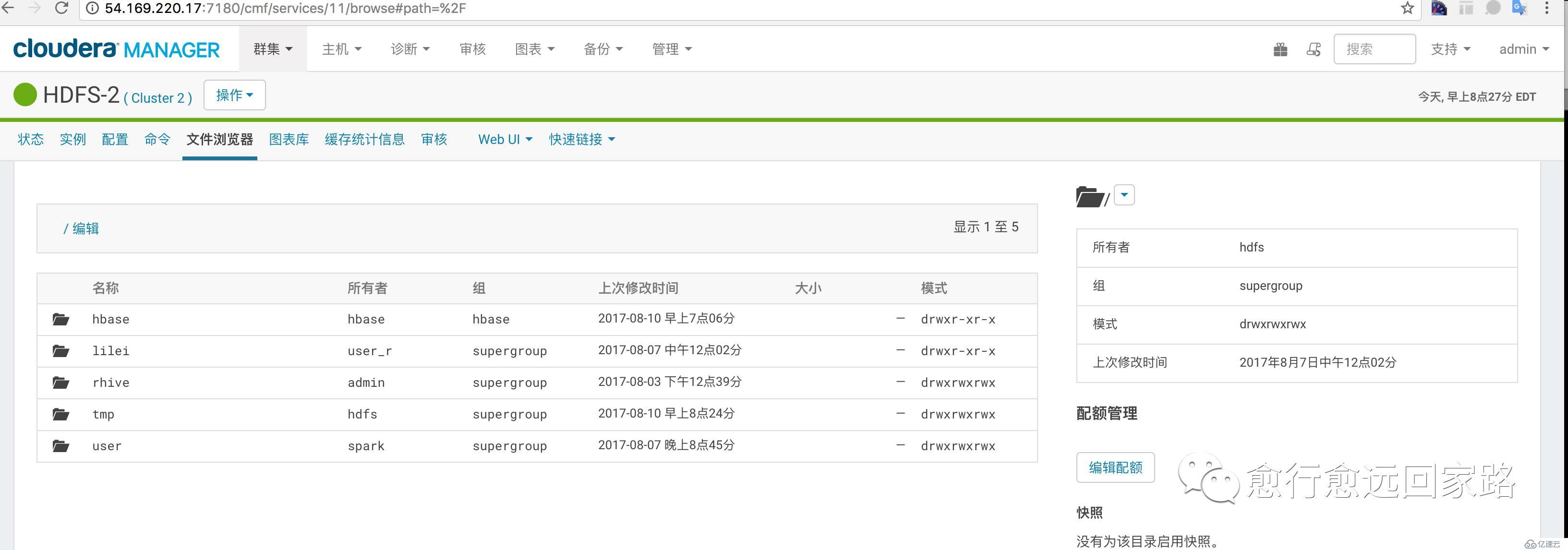The image size is (1568, 550).
Task: Switch to the 命令 tab
Action: point(157,139)
